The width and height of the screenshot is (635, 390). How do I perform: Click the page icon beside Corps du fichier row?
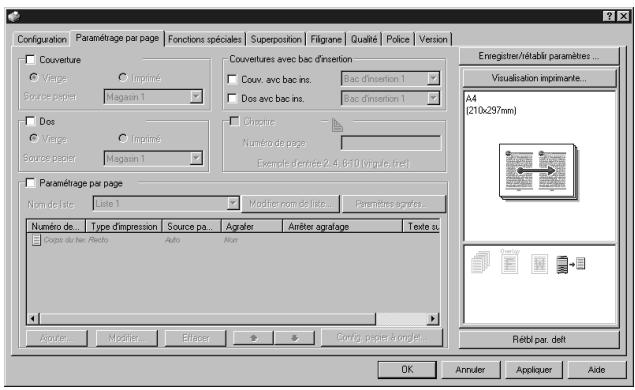coord(36,240)
